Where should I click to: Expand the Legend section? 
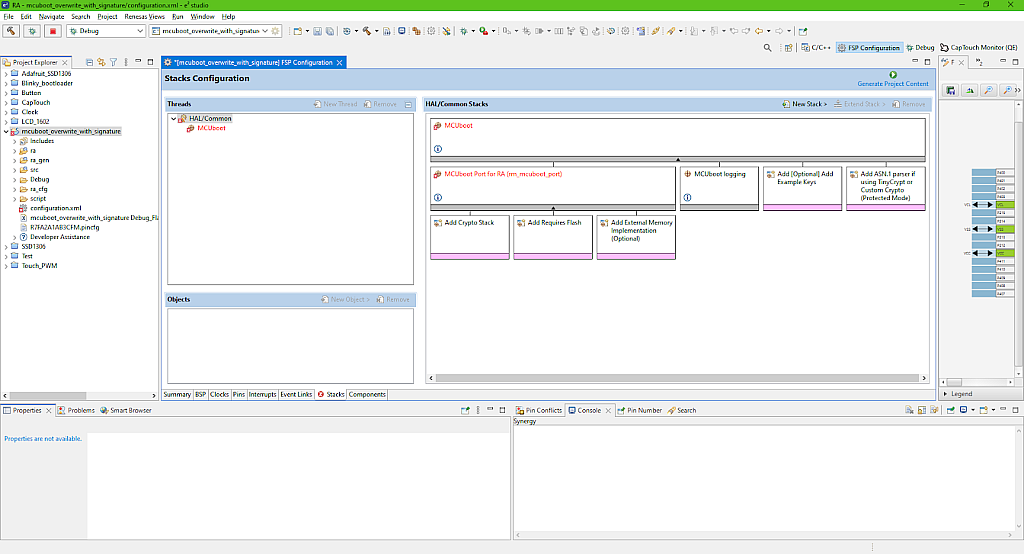click(x=947, y=394)
